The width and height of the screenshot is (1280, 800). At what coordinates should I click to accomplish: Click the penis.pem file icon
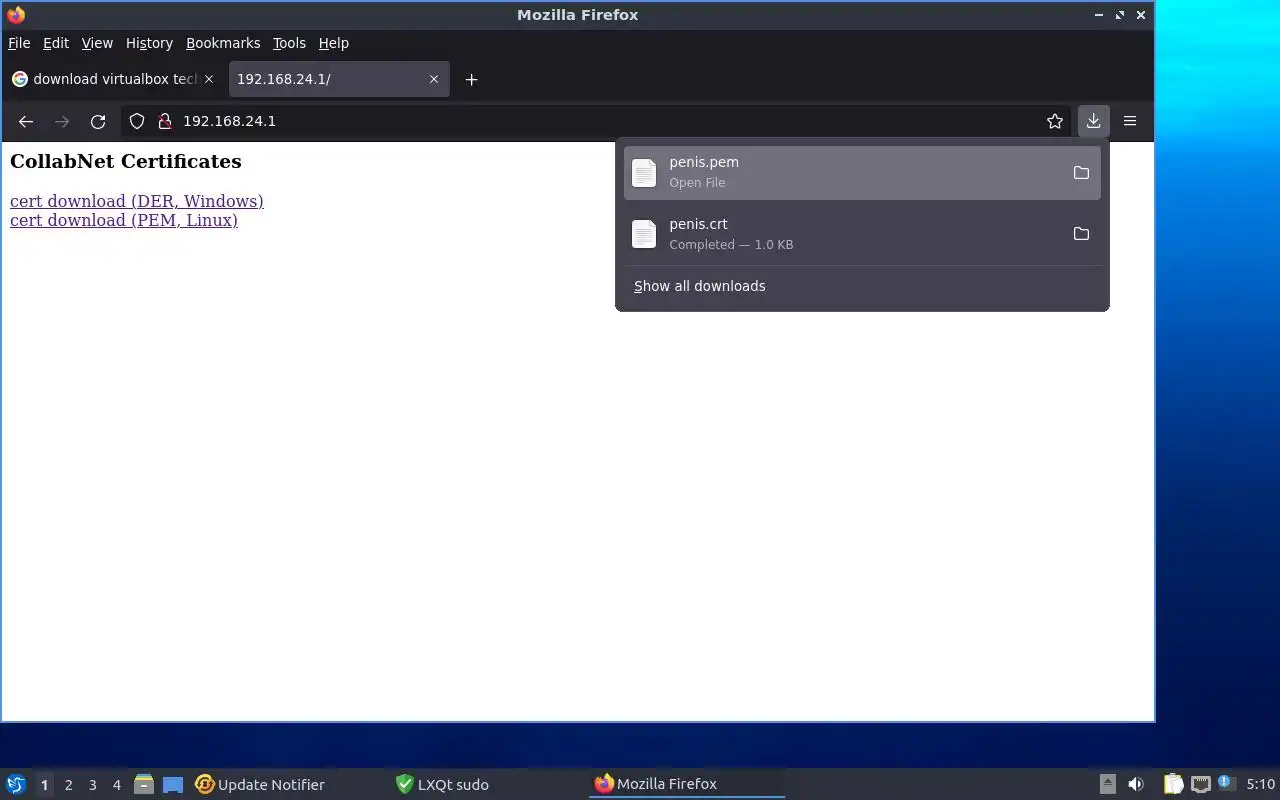[x=644, y=173]
